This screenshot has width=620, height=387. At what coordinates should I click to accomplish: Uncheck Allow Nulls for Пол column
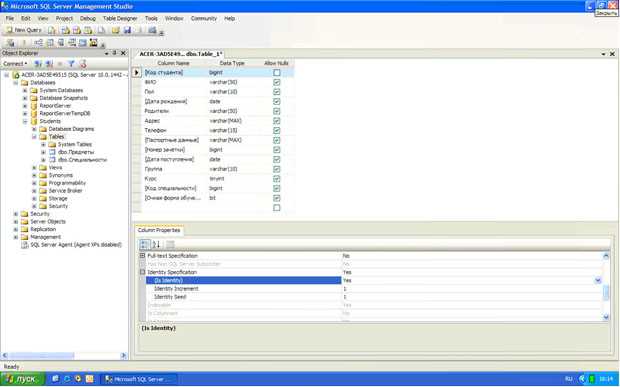pos(277,92)
